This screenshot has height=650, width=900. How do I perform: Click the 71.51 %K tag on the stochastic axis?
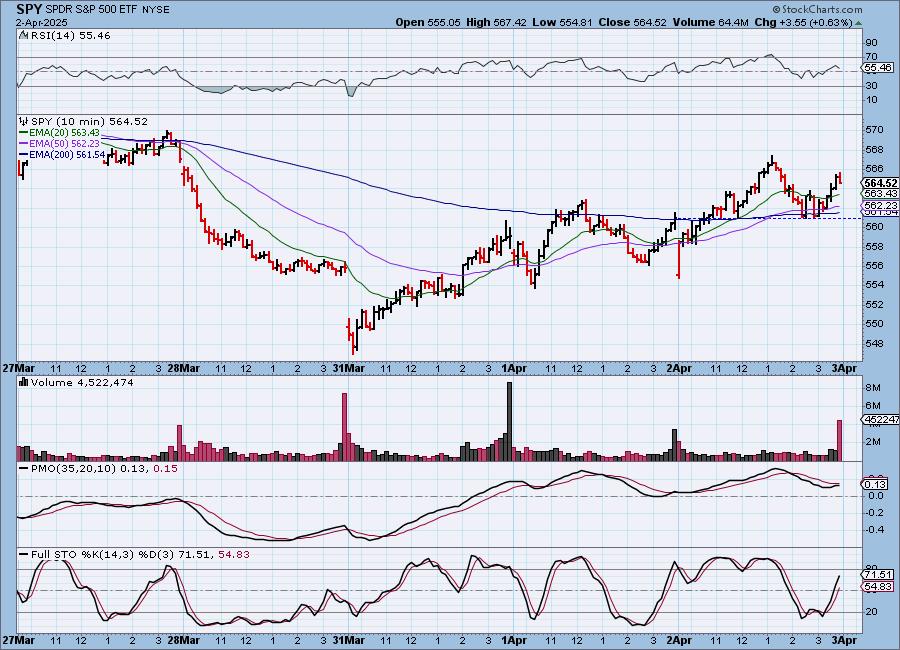click(878, 575)
